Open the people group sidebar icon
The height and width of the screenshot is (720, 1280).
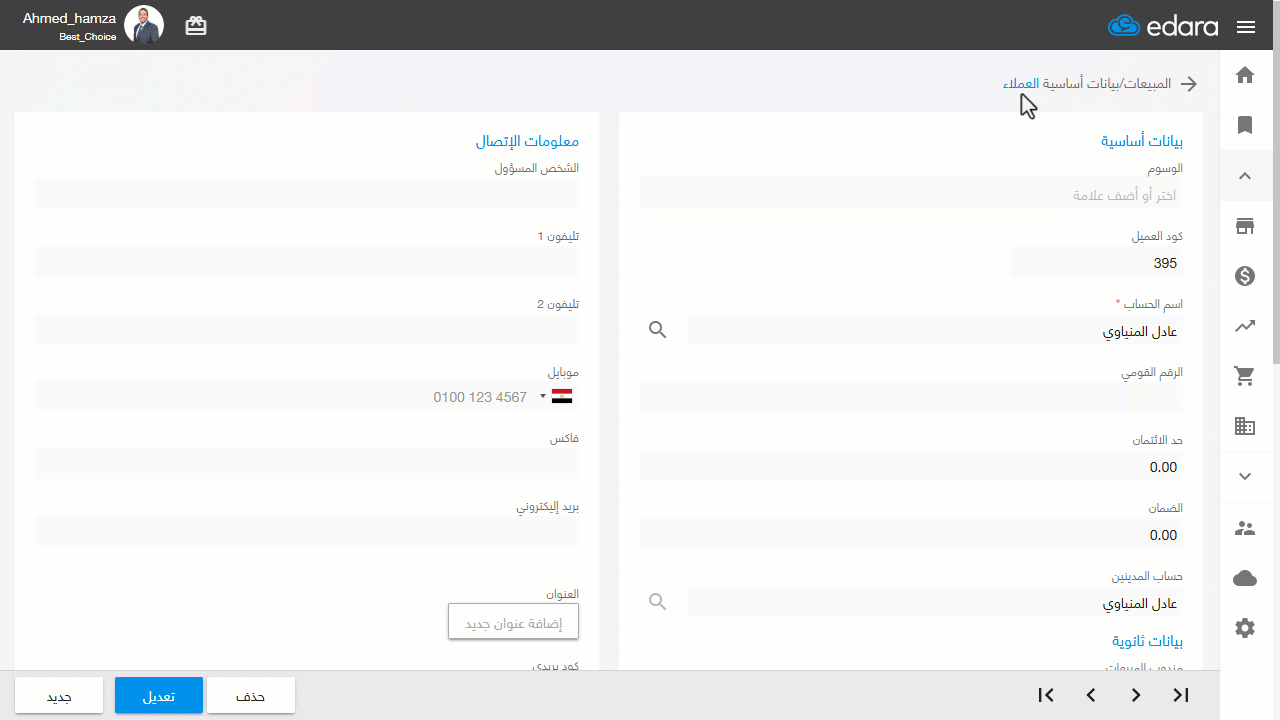tap(1245, 528)
